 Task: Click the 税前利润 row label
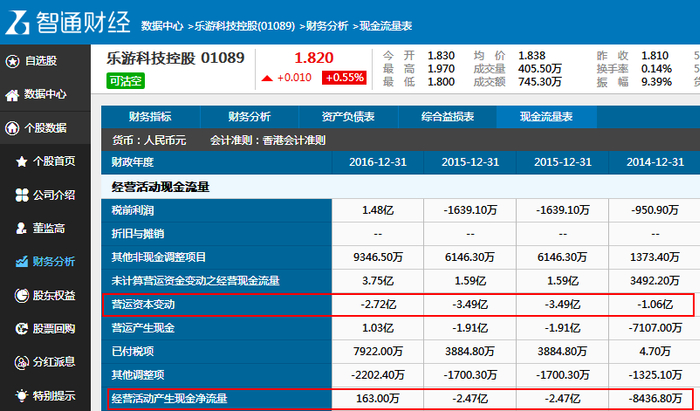pos(133,211)
